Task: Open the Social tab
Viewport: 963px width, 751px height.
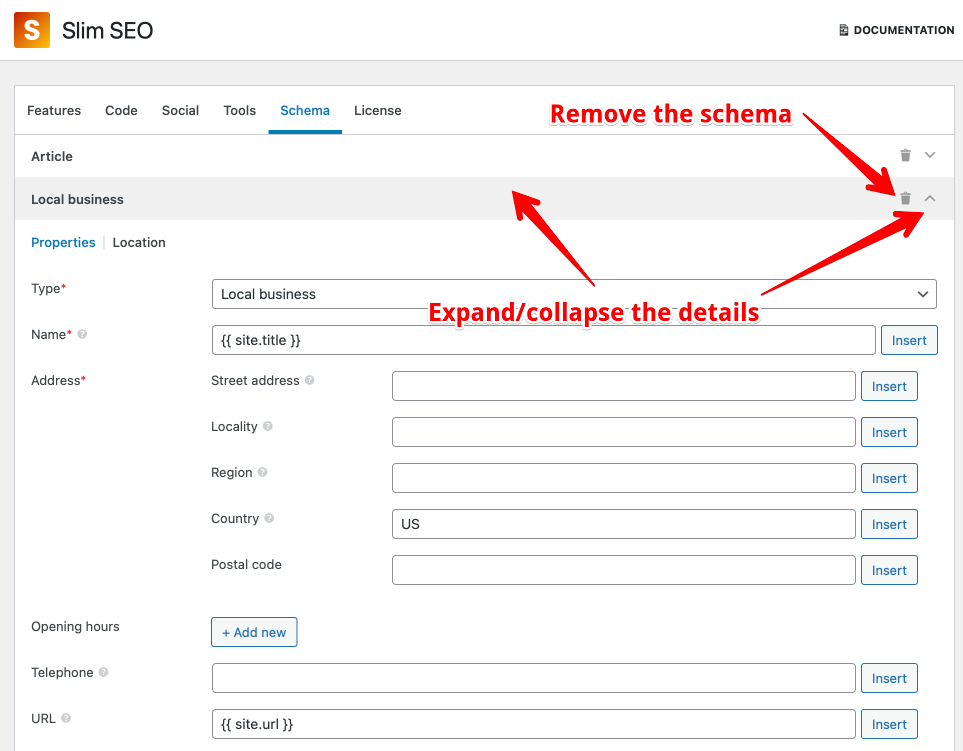Action: click(180, 111)
